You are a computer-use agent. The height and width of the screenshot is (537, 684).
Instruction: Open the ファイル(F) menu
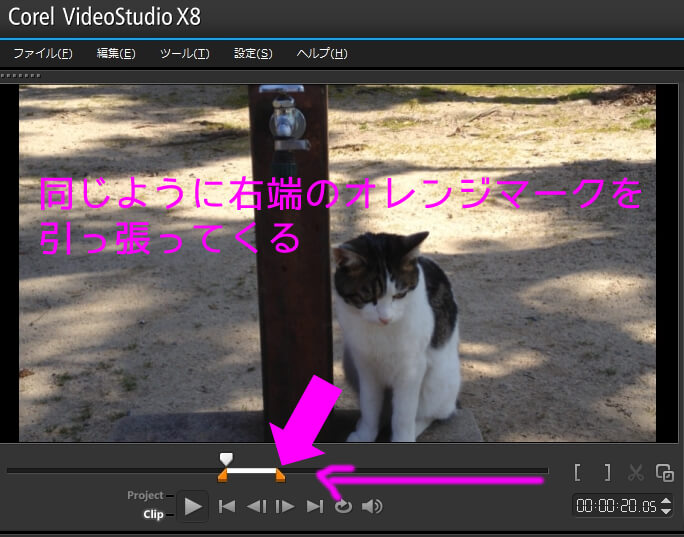click(x=43, y=54)
